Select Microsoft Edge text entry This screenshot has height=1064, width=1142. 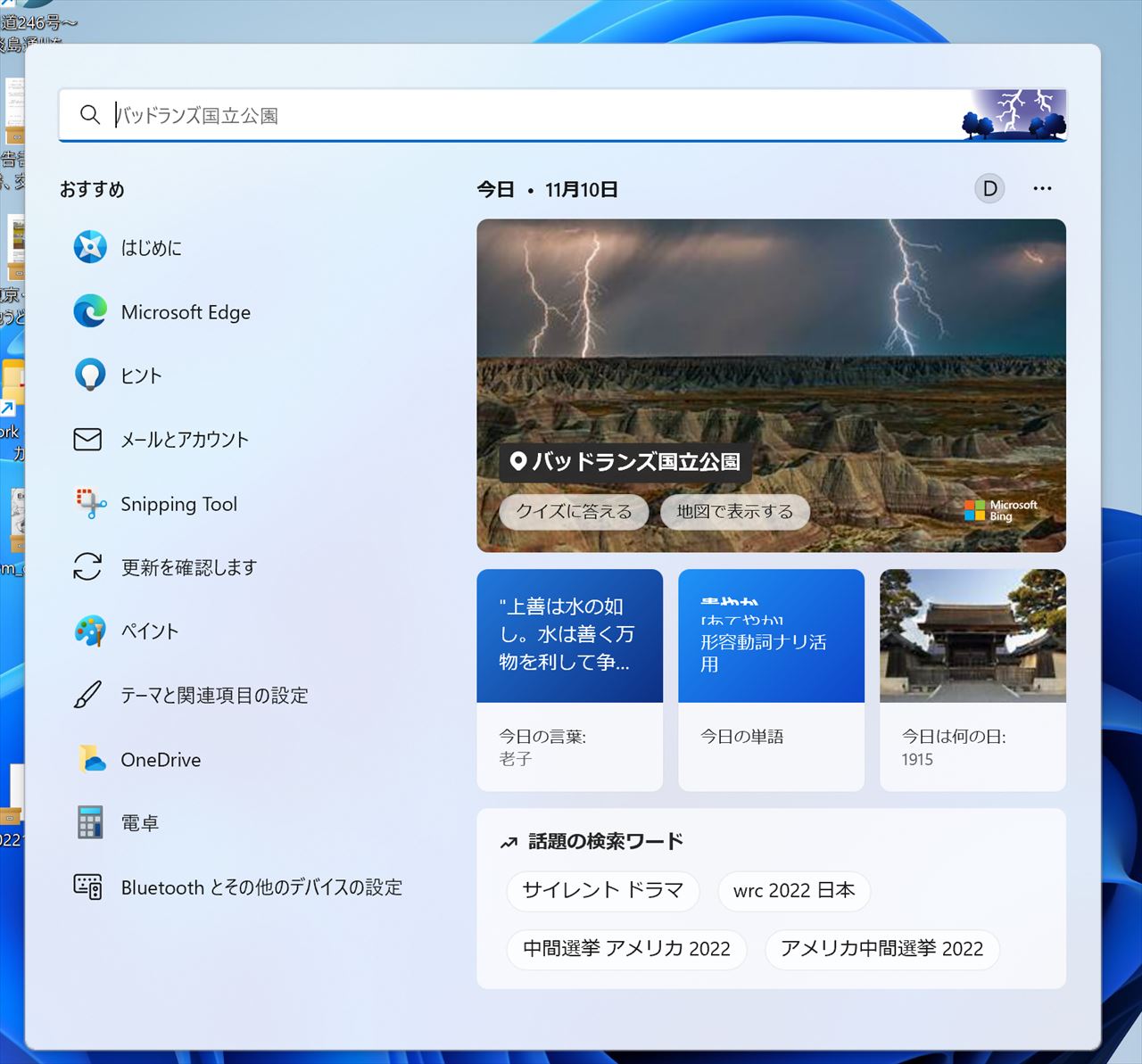186,312
